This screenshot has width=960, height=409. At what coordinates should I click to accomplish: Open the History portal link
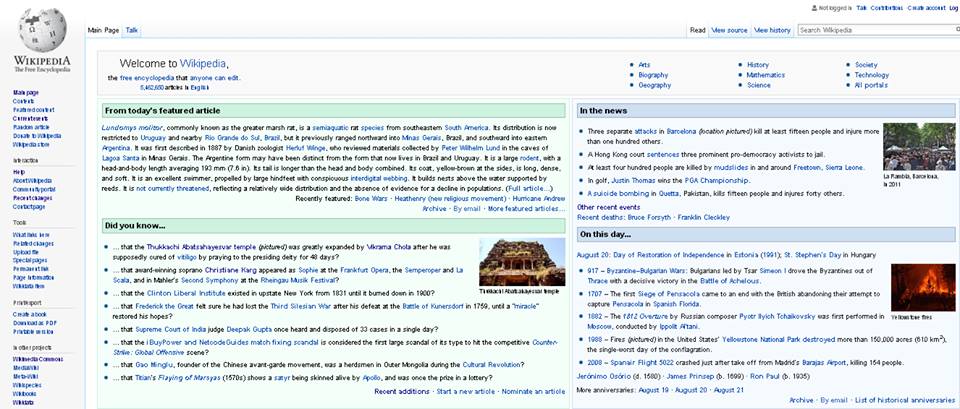tap(757, 64)
